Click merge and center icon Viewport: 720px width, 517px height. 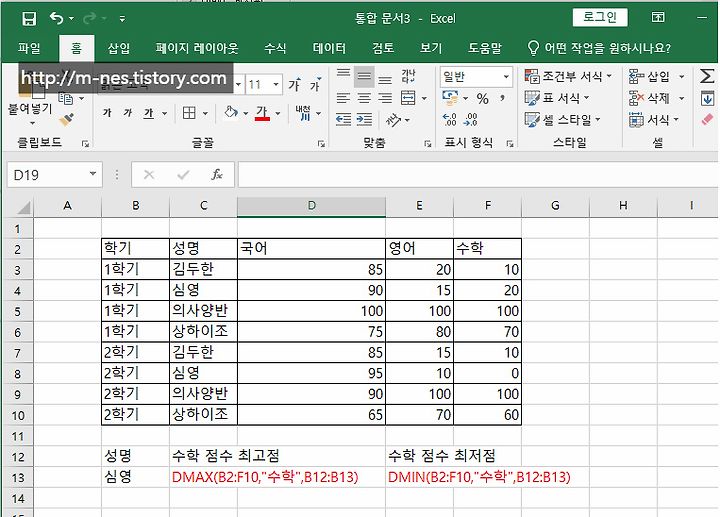[408, 98]
